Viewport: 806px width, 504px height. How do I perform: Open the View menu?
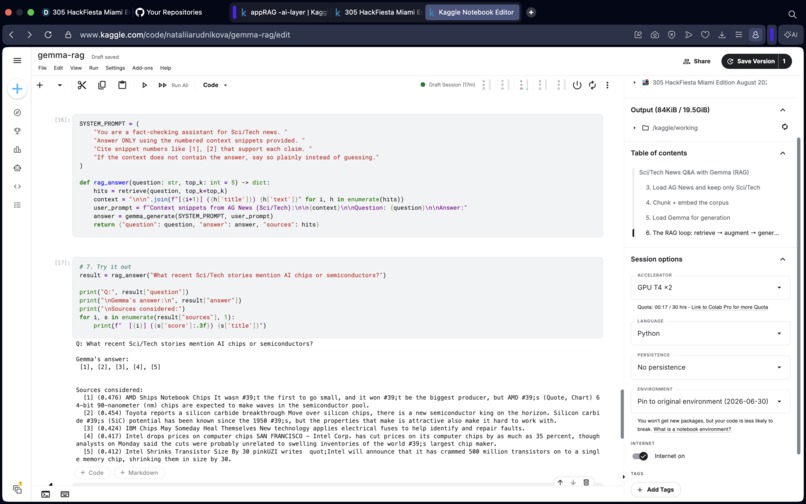click(76, 68)
